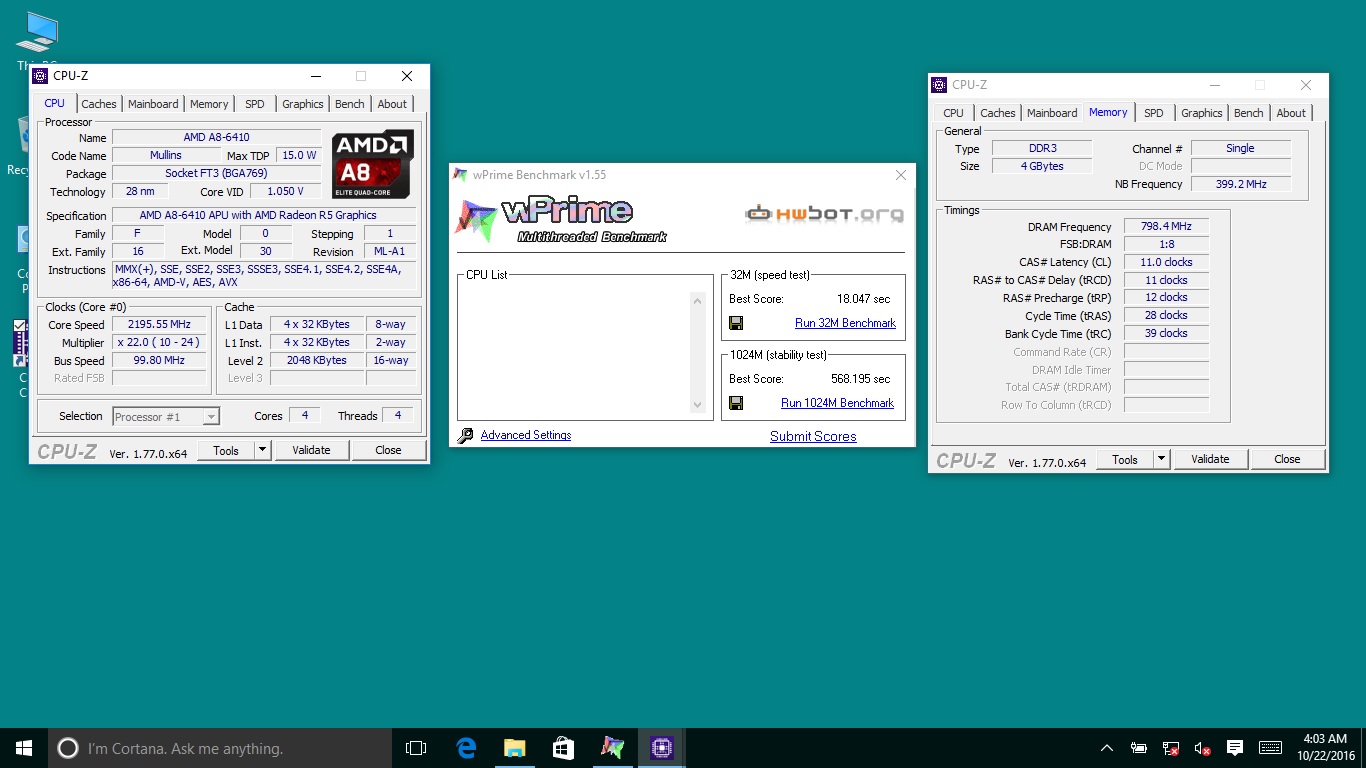Open About tab in left CPU-Z
1366x768 pixels.
pos(392,104)
